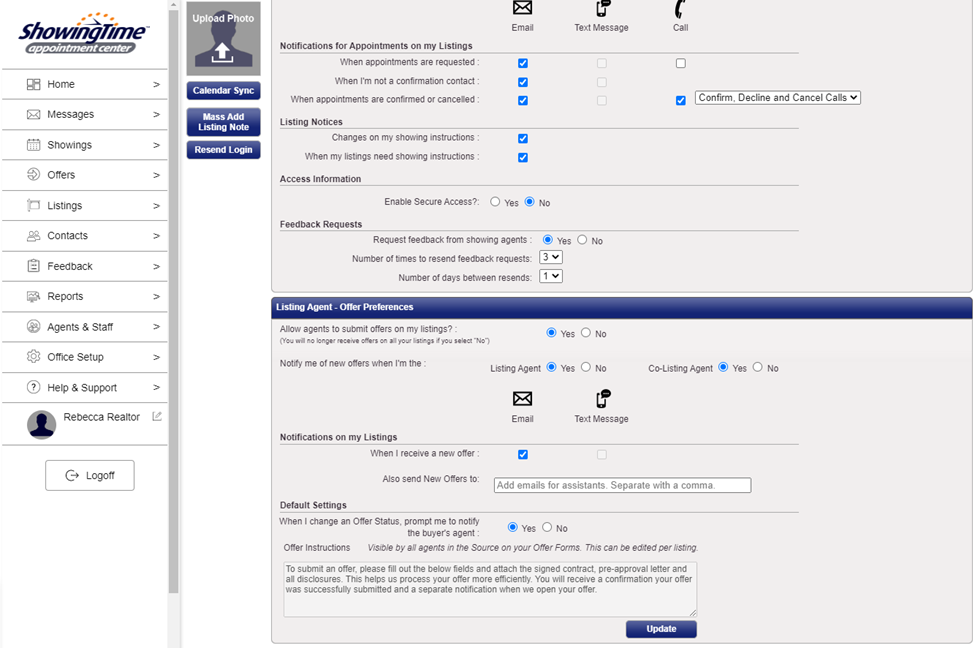The image size is (975, 648).
Task: Click the Logoff button
Action: coord(90,476)
